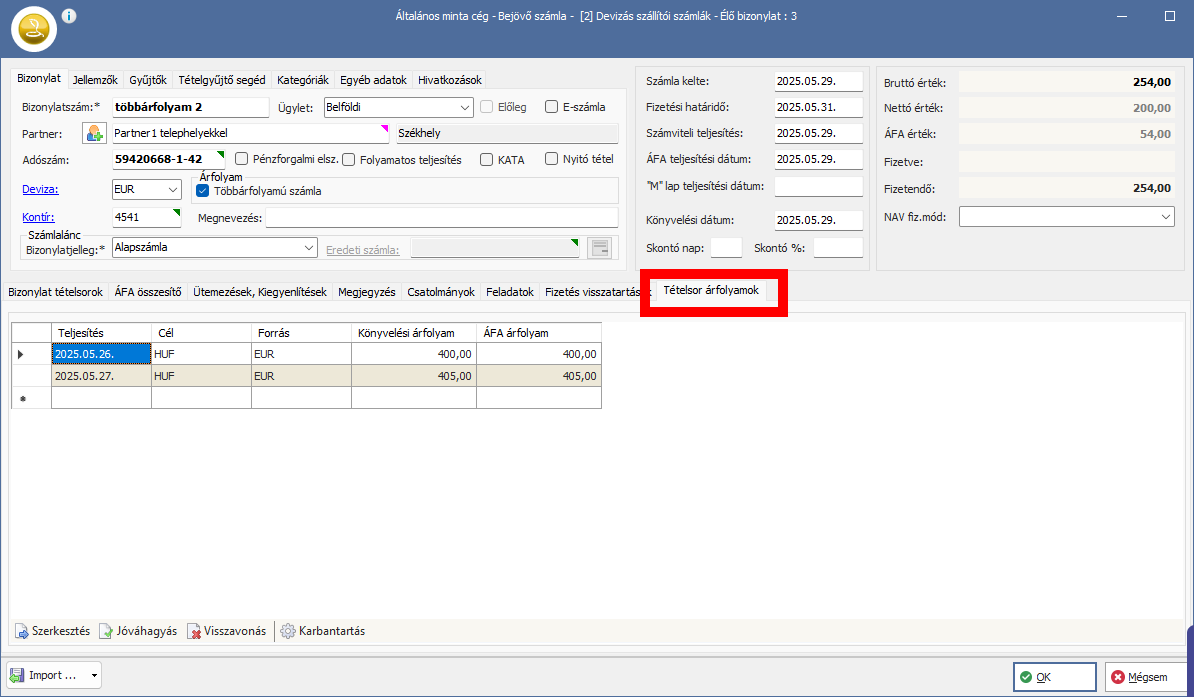Select the current row indicator arrow

click(x=21, y=354)
